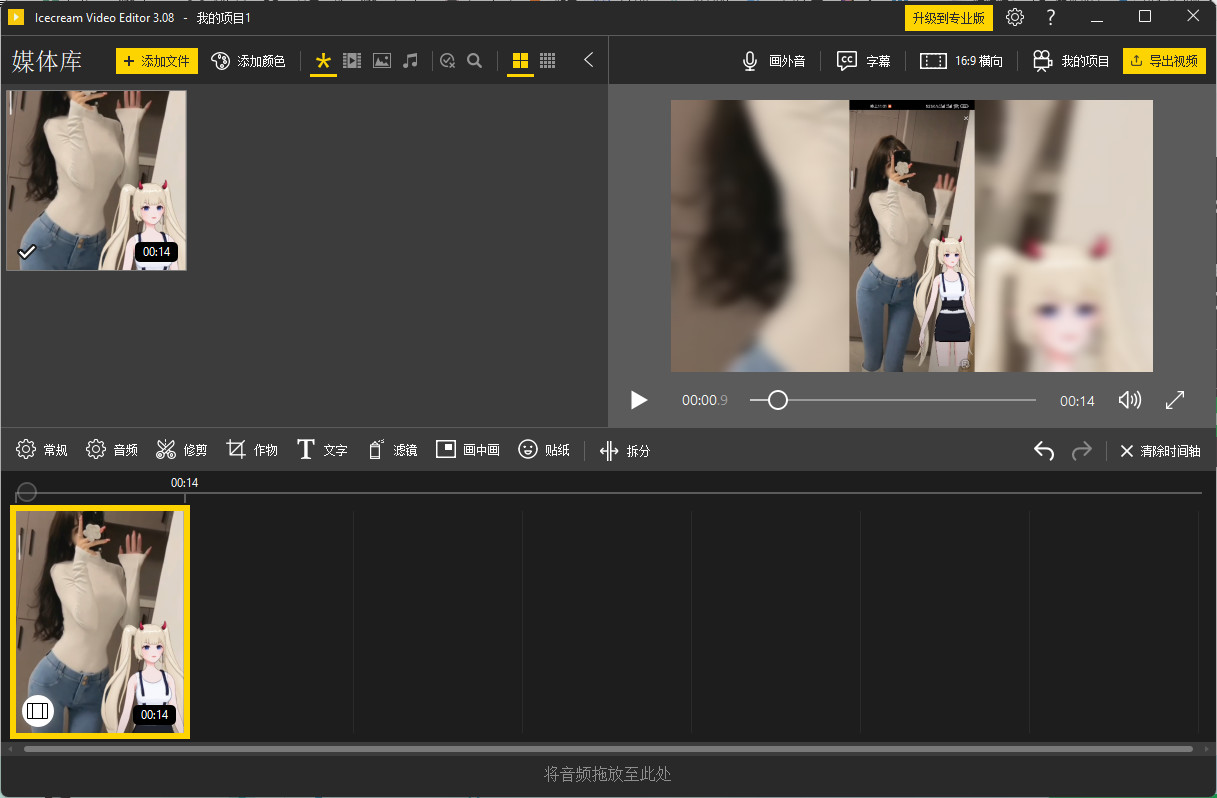Switch to the large thumbnail grid view
1217x798 pixels.
pyautogui.click(x=520, y=61)
